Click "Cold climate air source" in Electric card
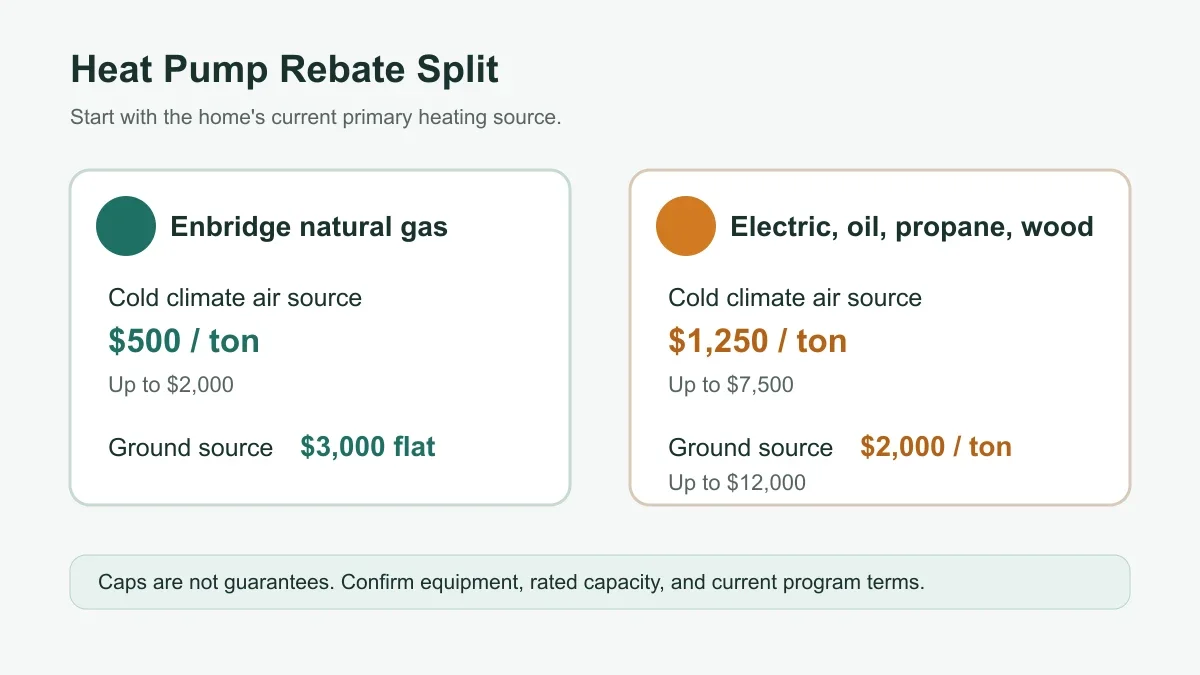 (795, 298)
